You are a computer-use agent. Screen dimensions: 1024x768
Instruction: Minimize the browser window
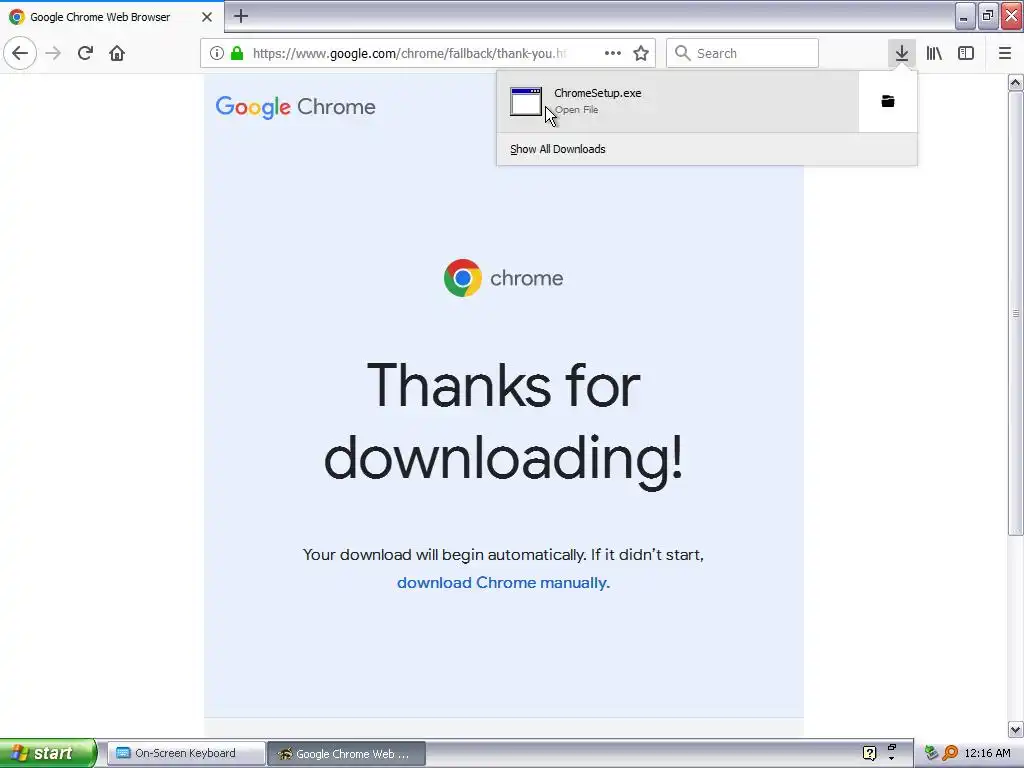pos(965,16)
